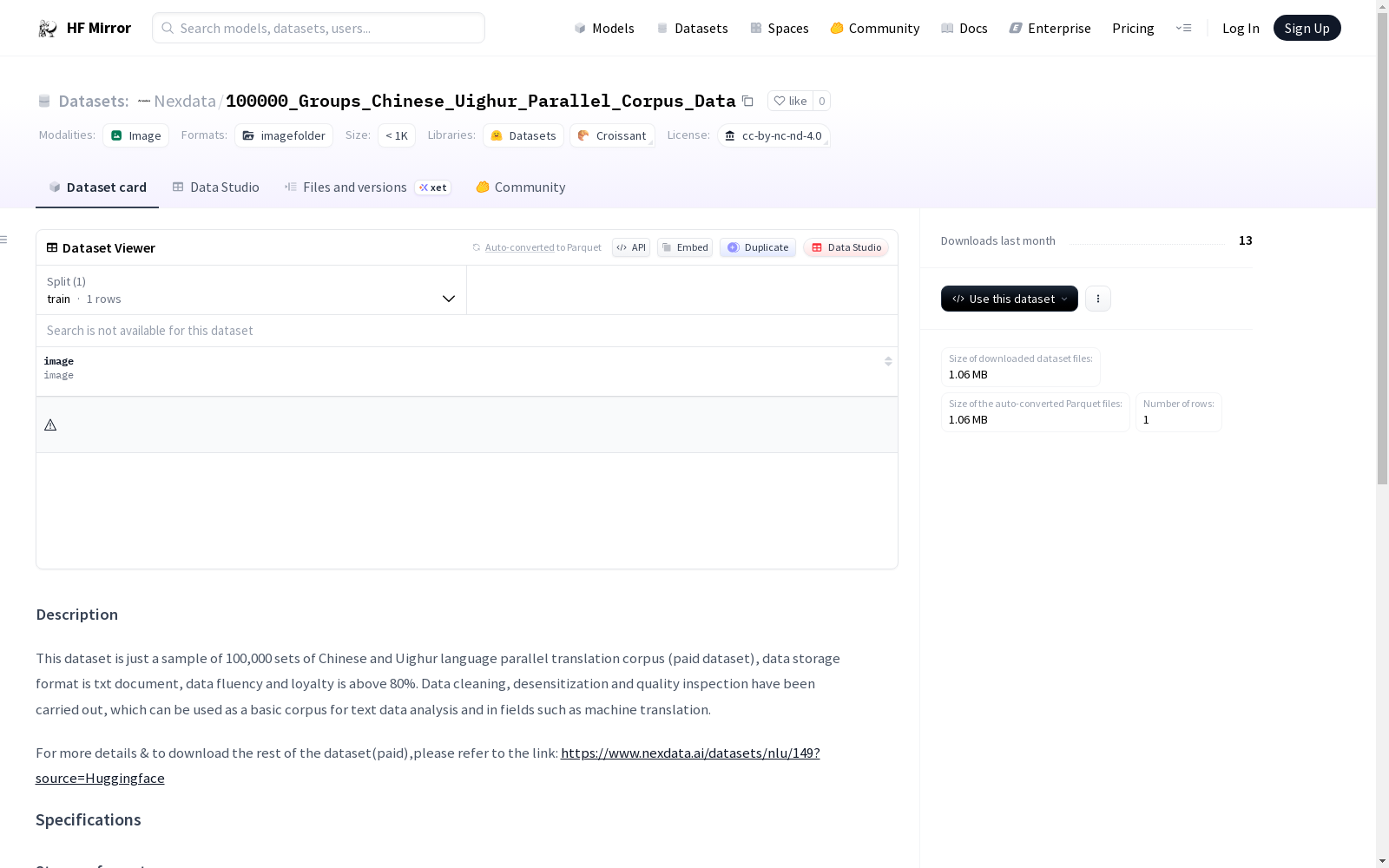This screenshot has height=868, width=1389.
Task: Toggle the left sidebar outline icon
Action: [4, 240]
